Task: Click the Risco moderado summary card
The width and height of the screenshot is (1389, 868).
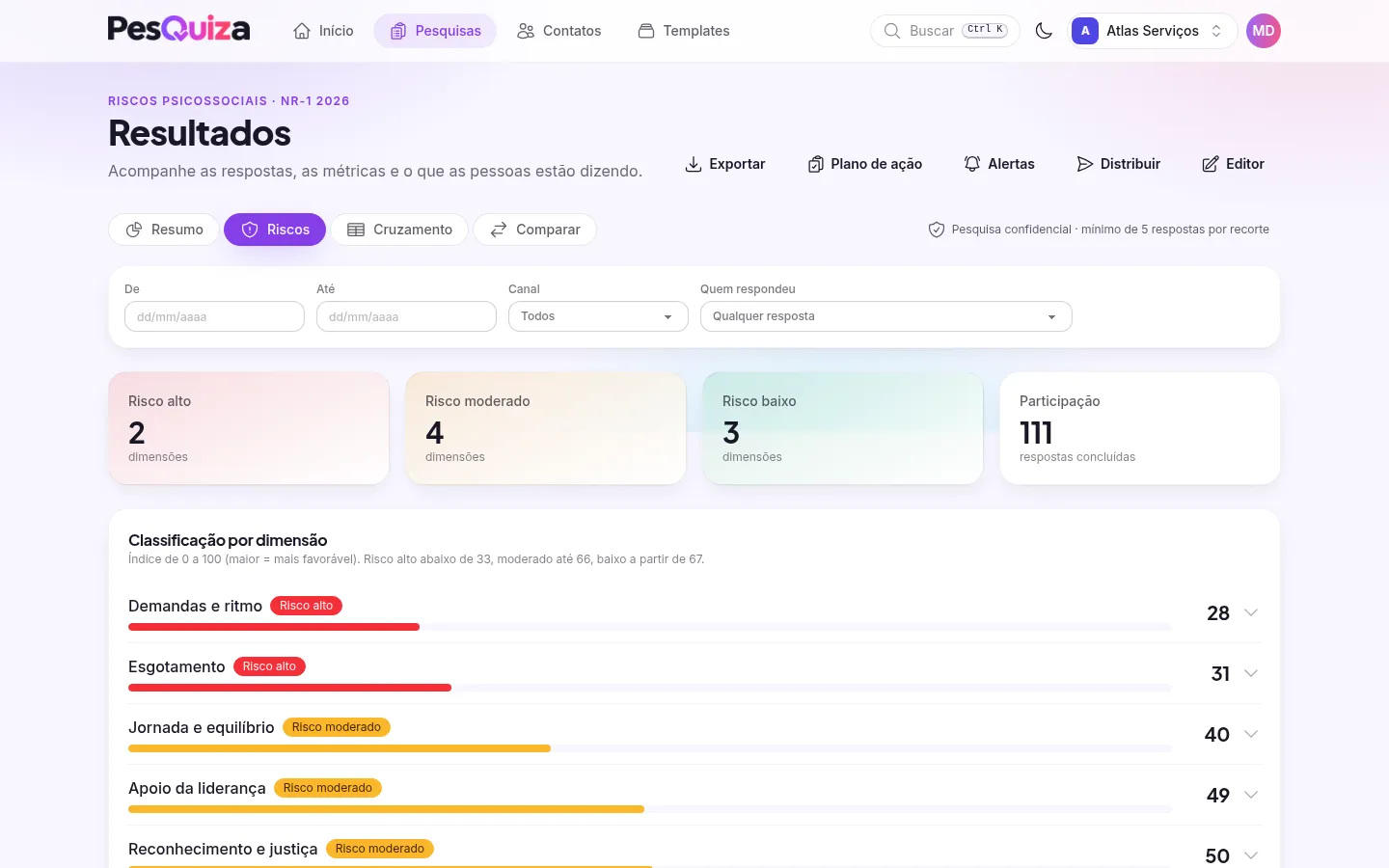Action: click(546, 428)
